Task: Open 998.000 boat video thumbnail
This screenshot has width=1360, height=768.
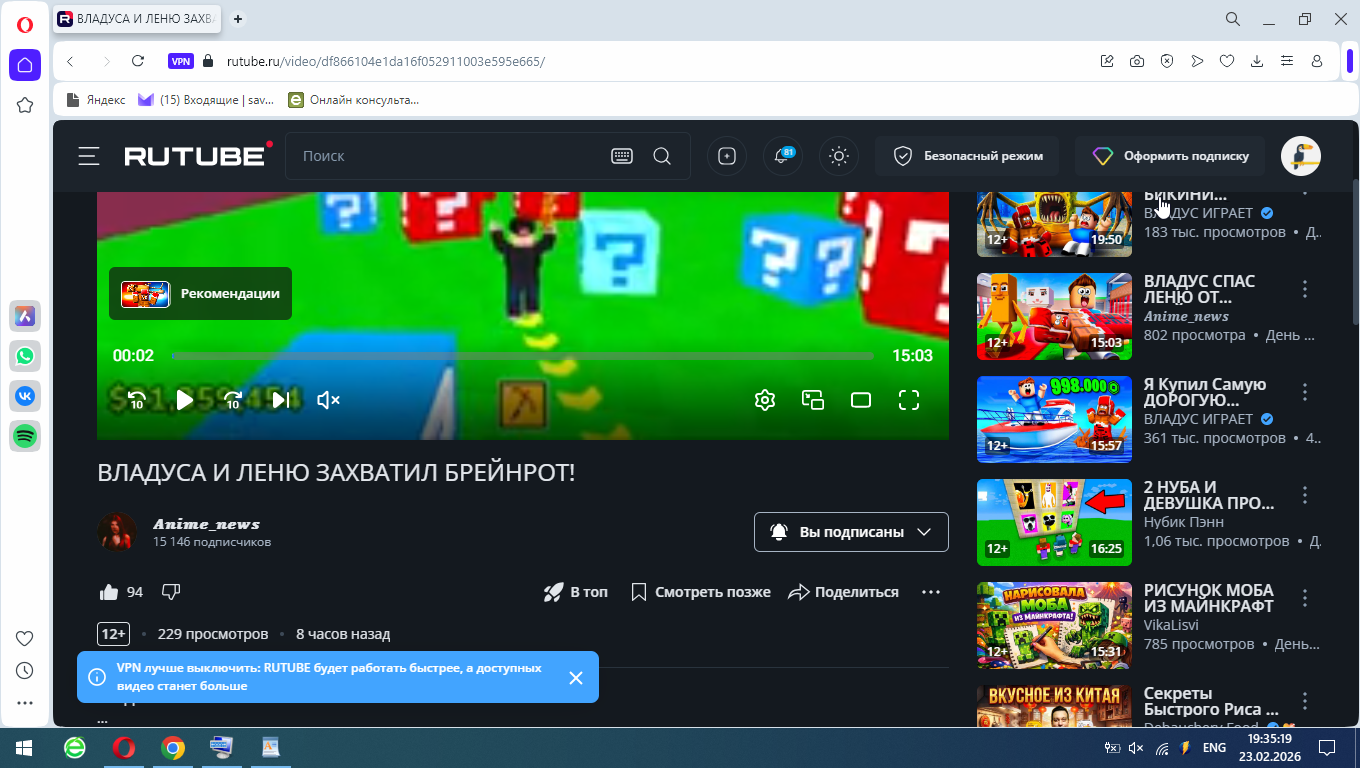Action: (x=1054, y=419)
